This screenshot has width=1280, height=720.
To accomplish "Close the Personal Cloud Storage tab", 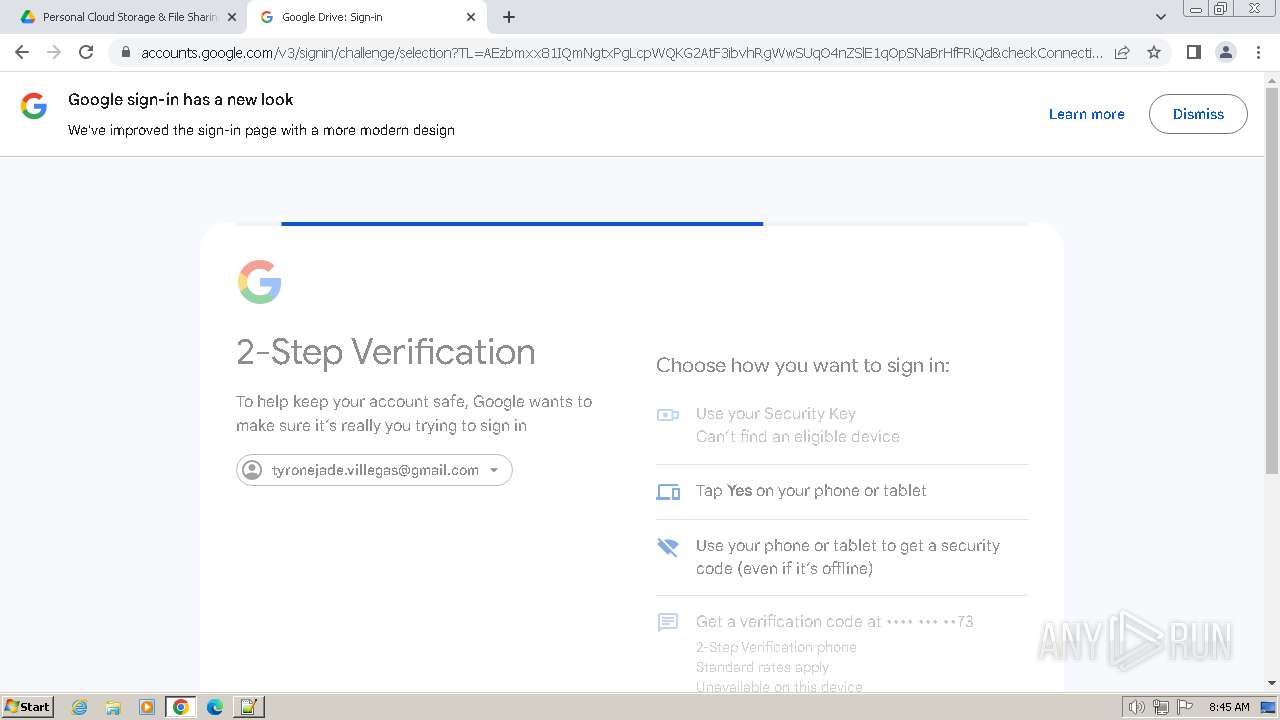I will [232, 17].
